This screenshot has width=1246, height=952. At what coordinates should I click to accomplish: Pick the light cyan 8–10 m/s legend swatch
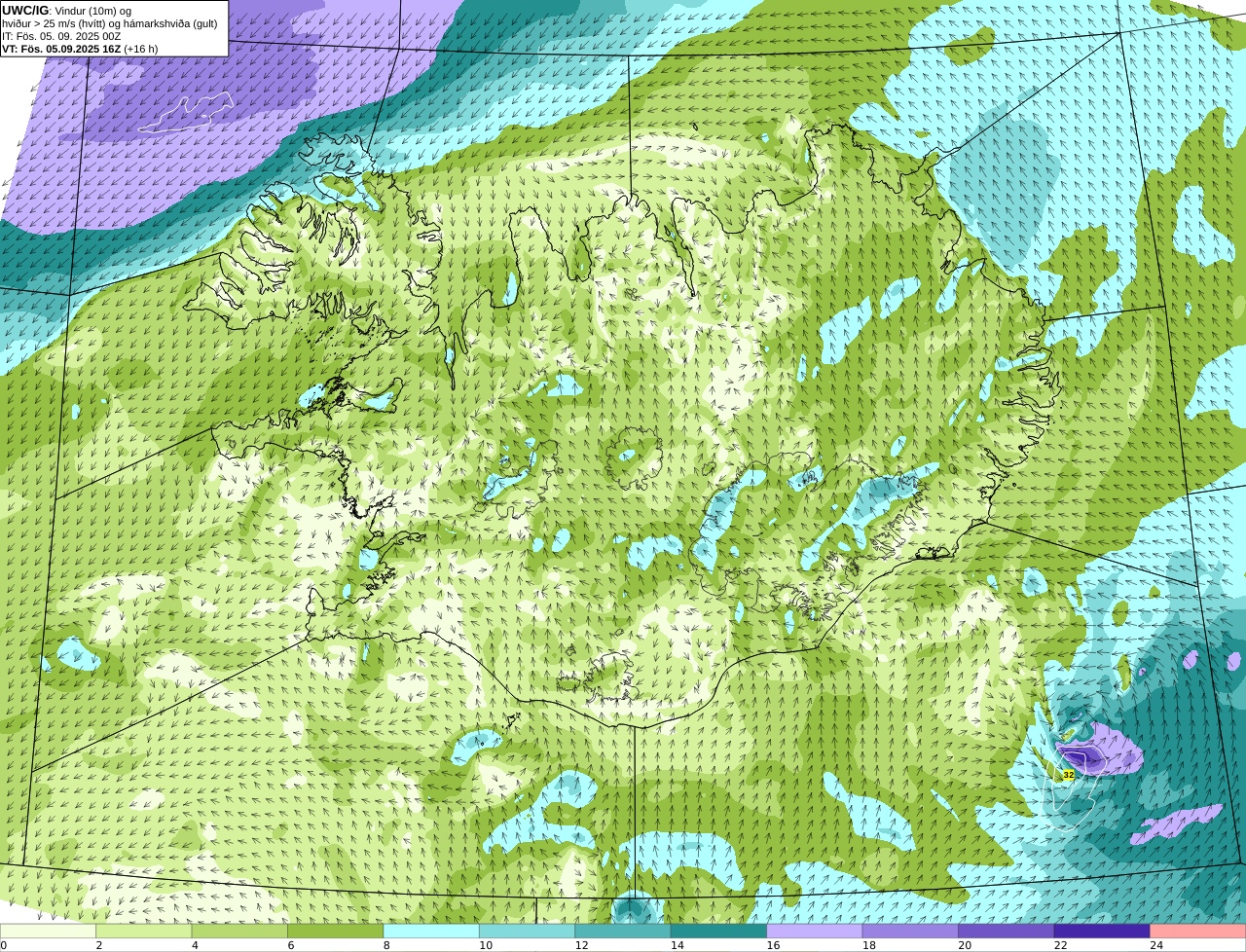click(431, 931)
